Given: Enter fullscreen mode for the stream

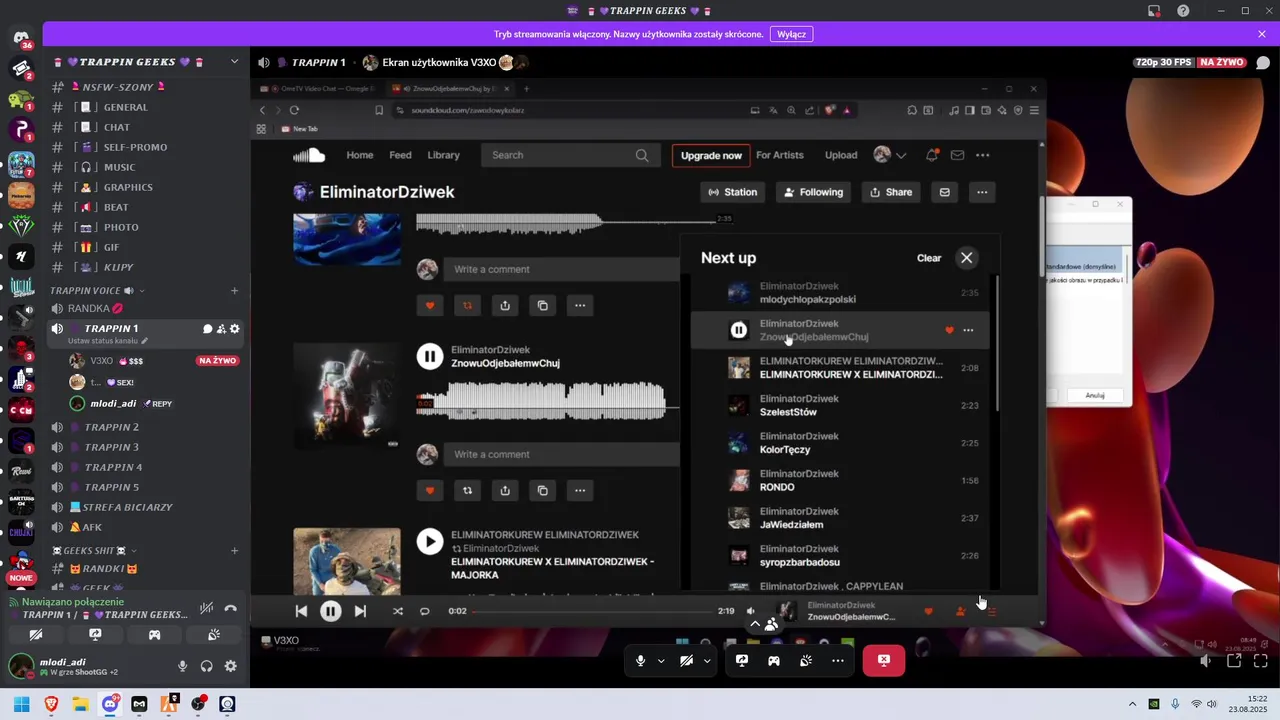Looking at the screenshot, I should click(x=1261, y=661).
